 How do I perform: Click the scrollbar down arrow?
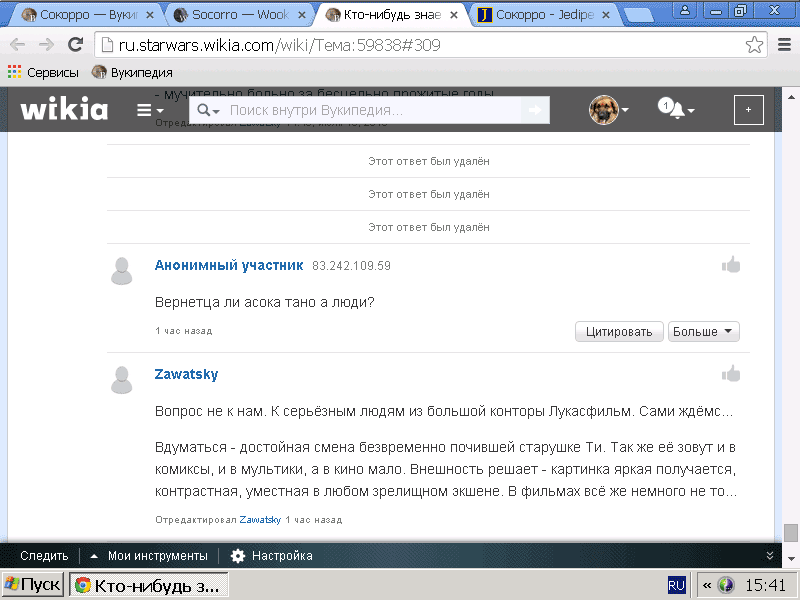[791, 559]
